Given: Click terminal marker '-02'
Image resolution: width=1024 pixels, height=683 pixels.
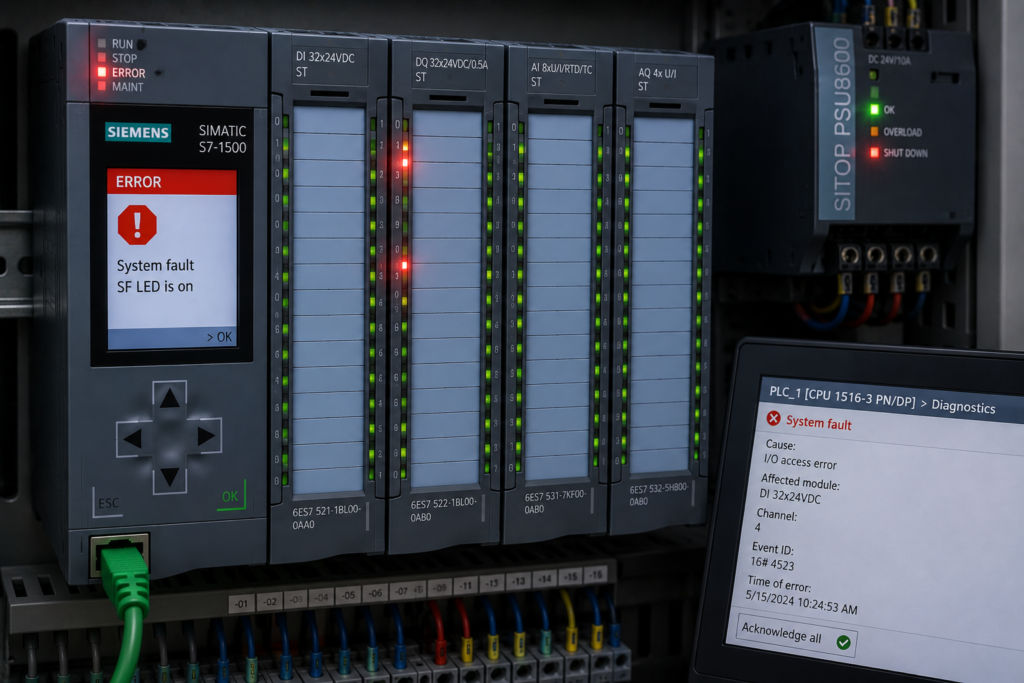Looking at the screenshot, I should [x=268, y=601].
